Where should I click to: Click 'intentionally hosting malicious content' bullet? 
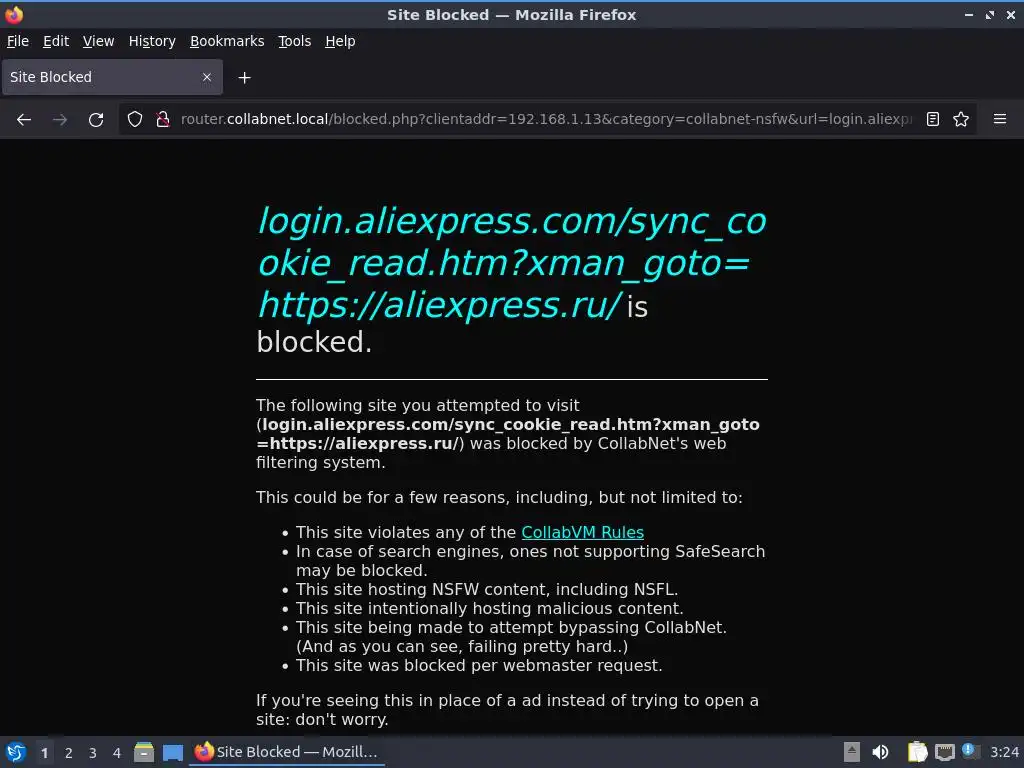(490, 609)
